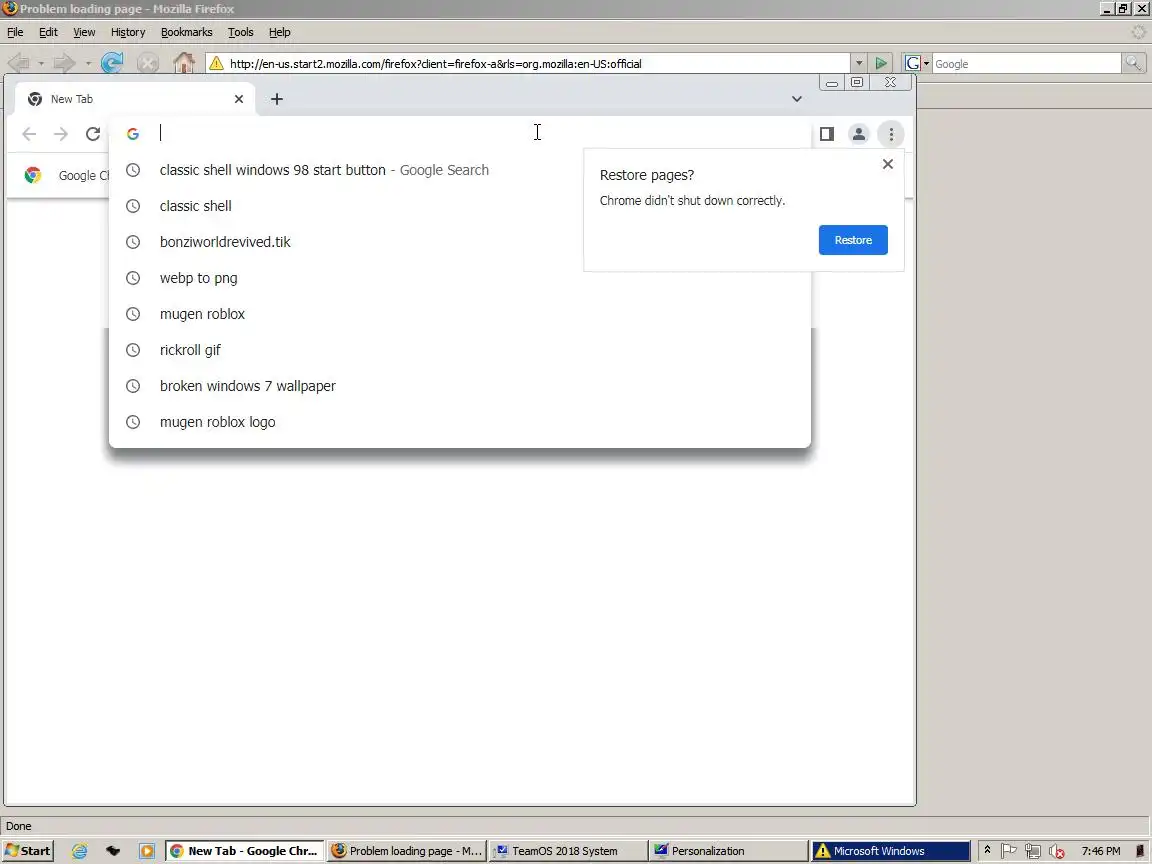The width and height of the screenshot is (1152, 864).
Task: Click Chrome back arrow
Action: 29,134
